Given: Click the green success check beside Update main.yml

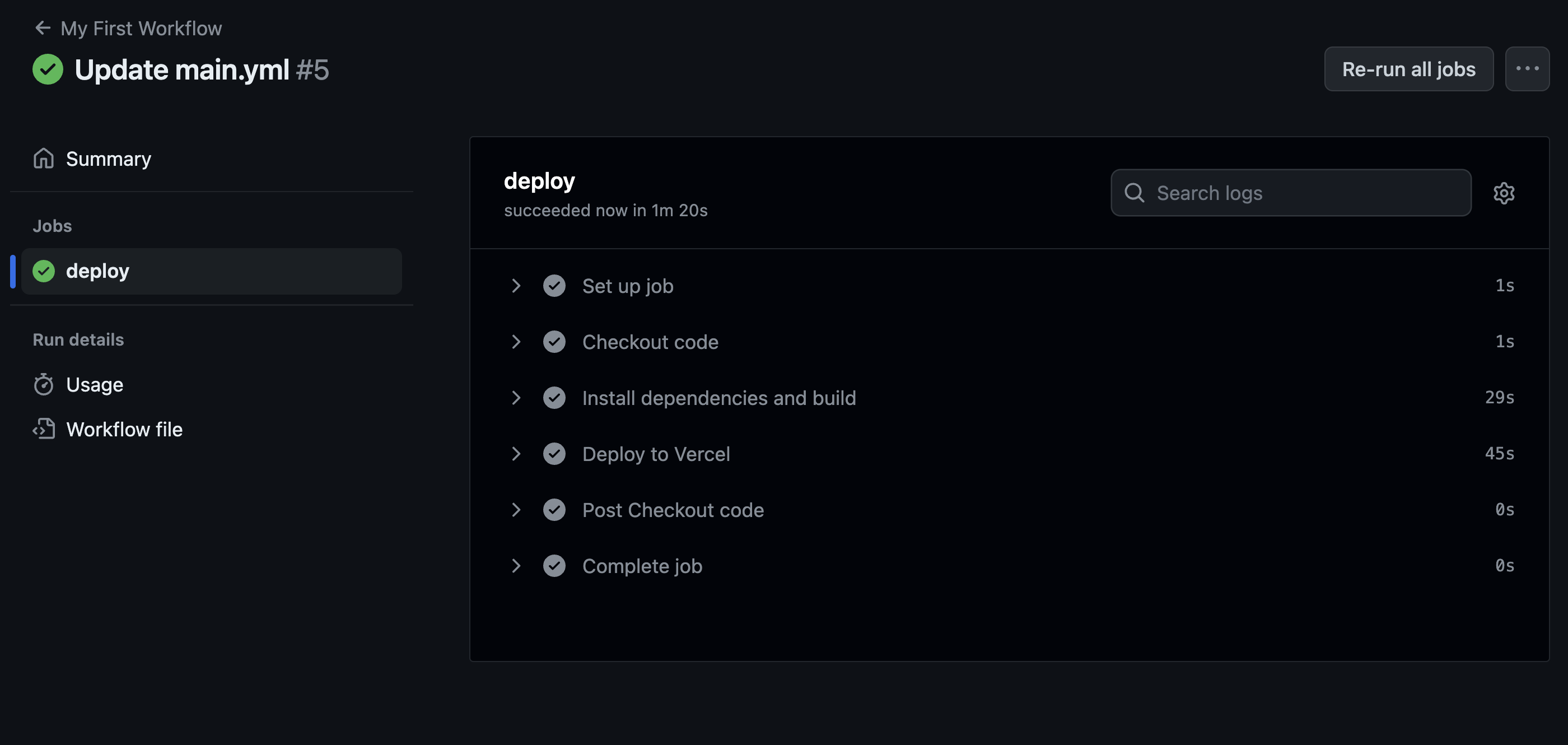Looking at the screenshot, I should [x=48, y=69].
